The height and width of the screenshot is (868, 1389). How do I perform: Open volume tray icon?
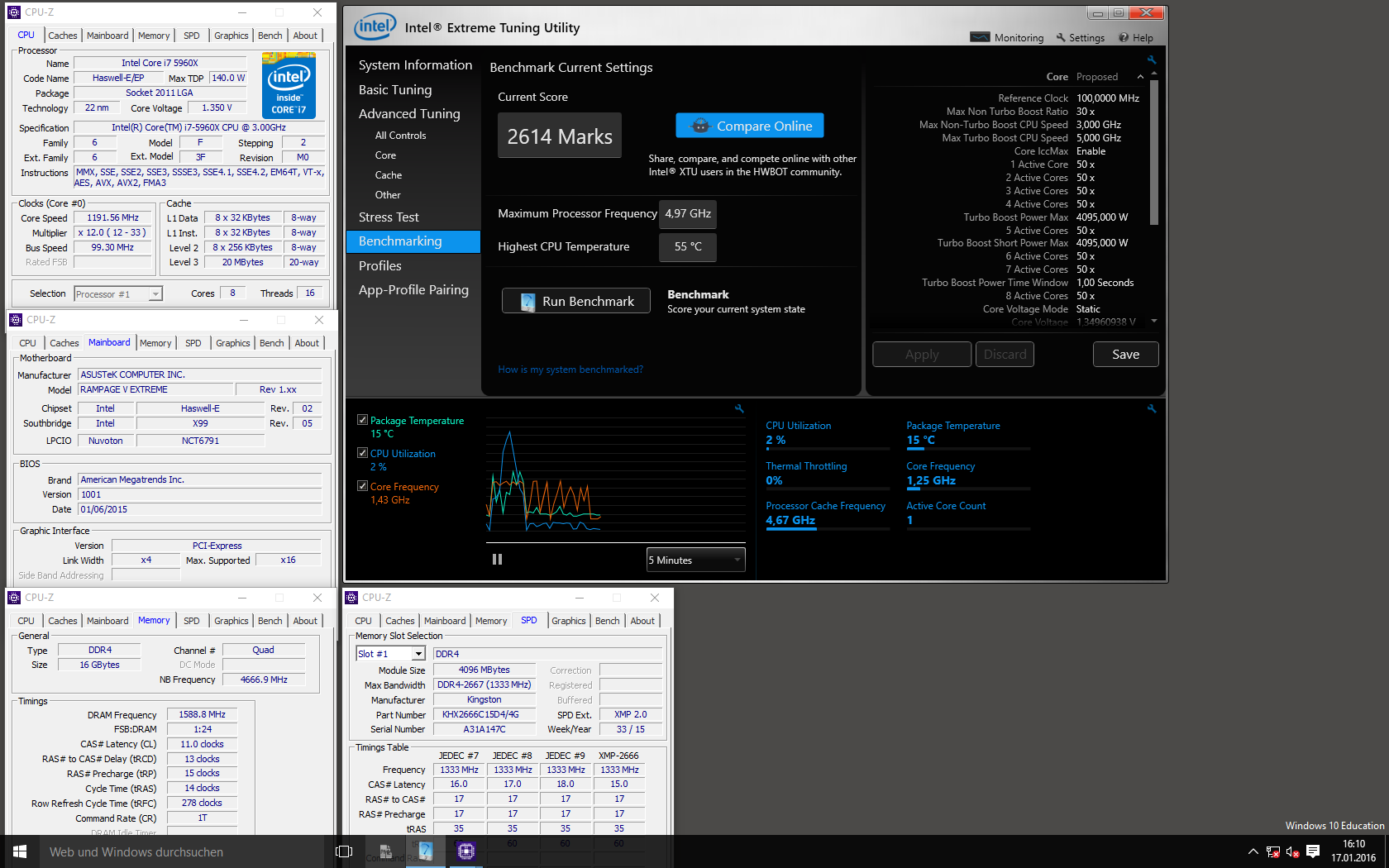1292,851
